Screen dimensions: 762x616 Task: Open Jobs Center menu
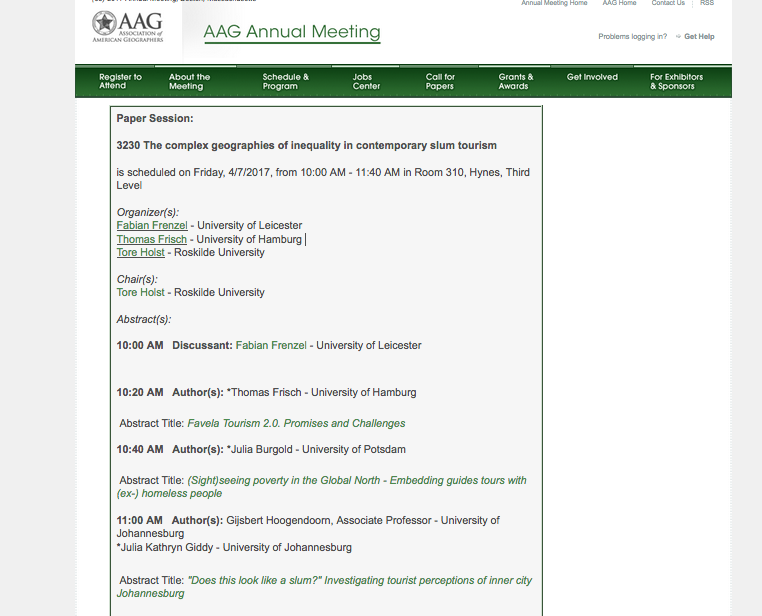pyautogui.click(x=366, y=81)
